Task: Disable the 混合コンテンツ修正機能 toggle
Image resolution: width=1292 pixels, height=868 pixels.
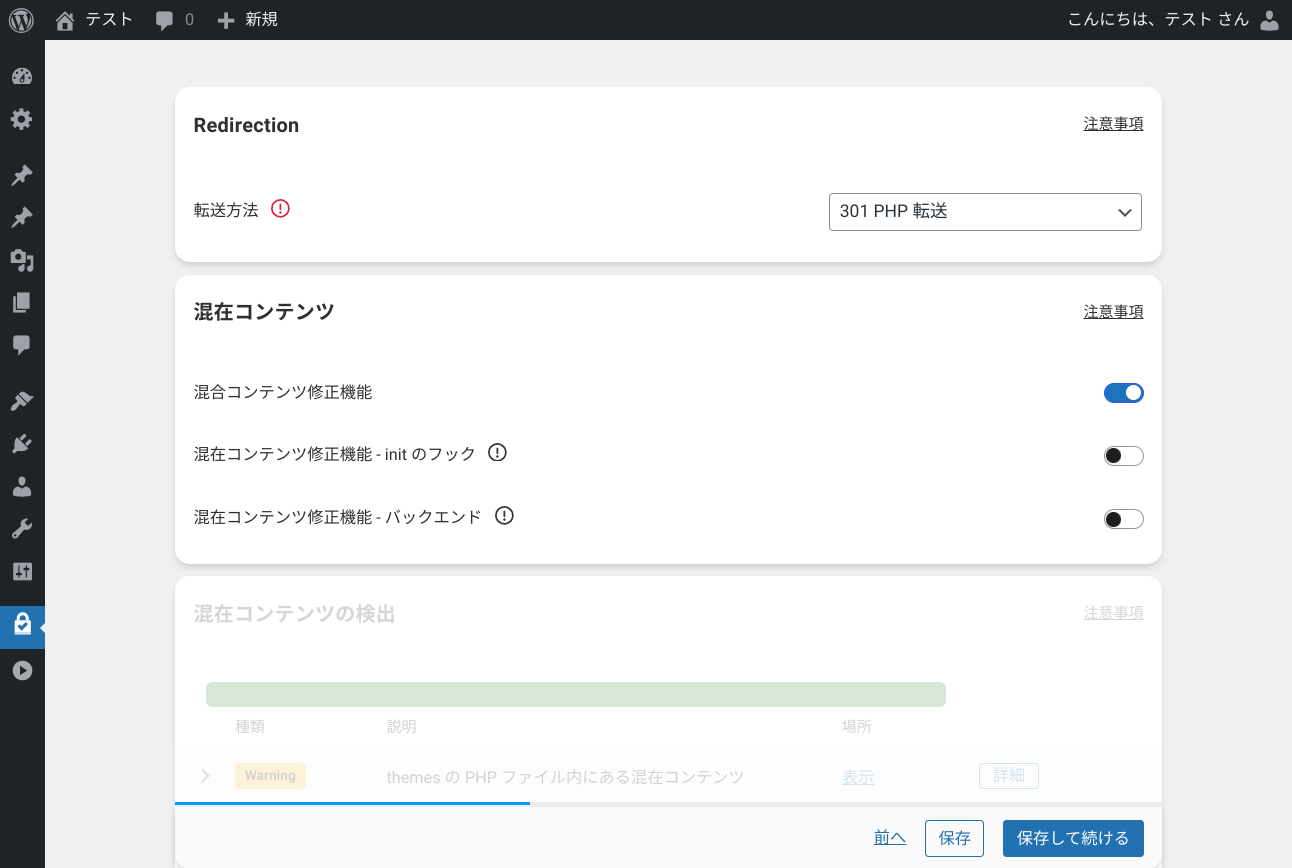Action: [x=1123, y=393]
